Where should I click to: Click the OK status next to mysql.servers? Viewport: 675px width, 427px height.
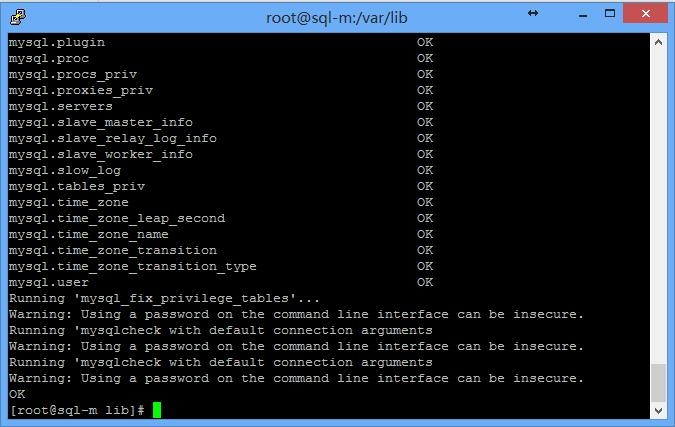pos(424,106)
